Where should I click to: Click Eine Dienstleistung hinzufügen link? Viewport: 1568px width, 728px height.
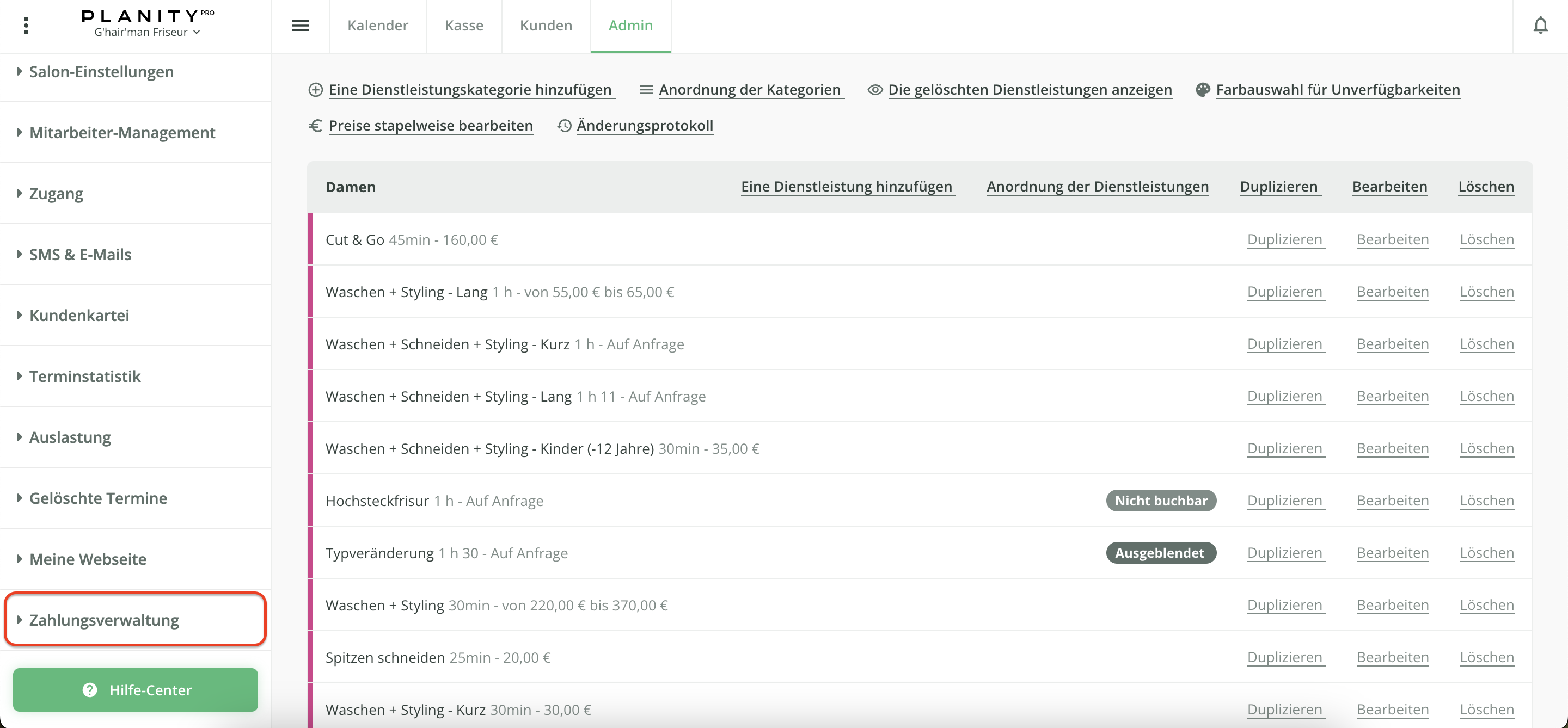846,187
